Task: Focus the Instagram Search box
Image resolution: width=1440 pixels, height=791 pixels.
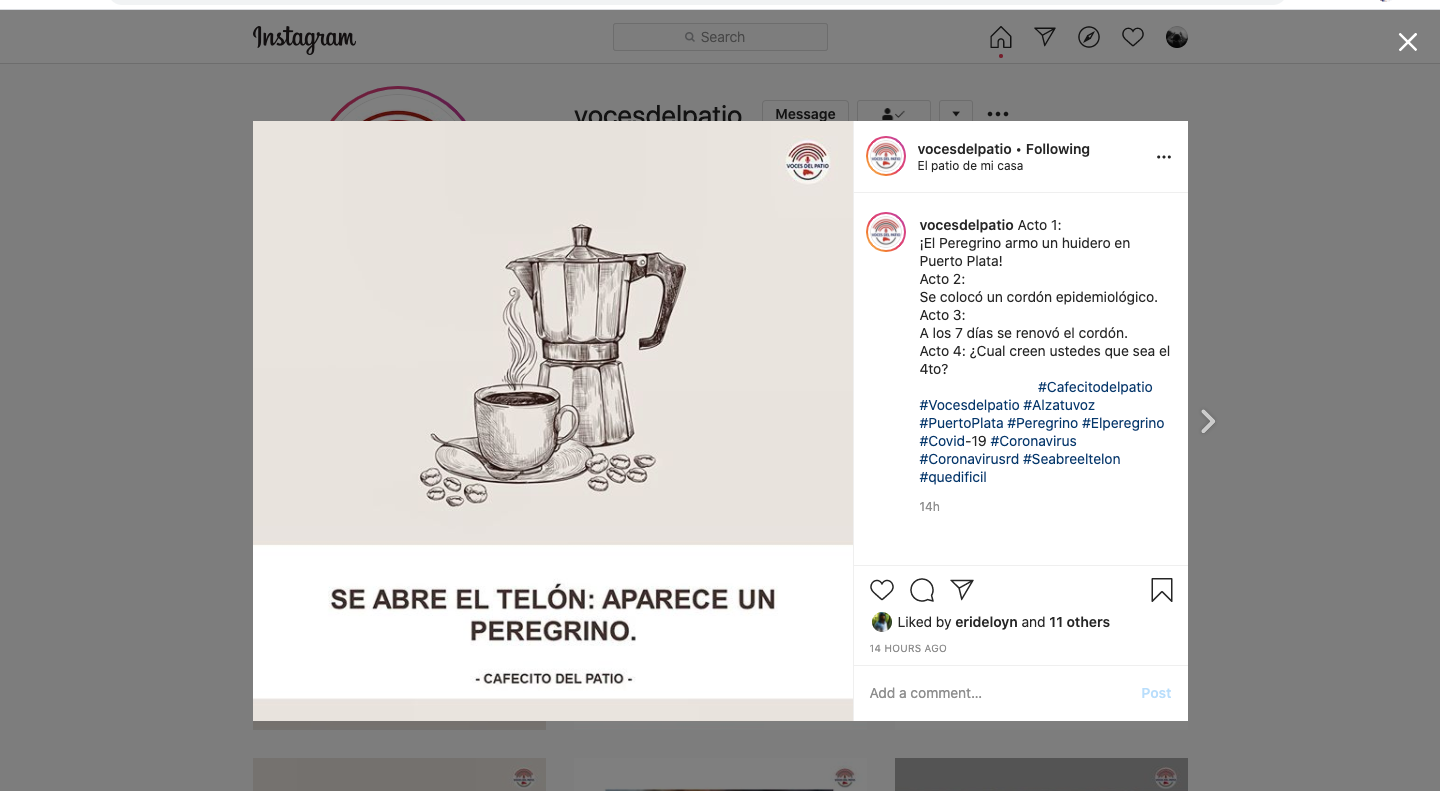Action: click(x=720, y=37)
